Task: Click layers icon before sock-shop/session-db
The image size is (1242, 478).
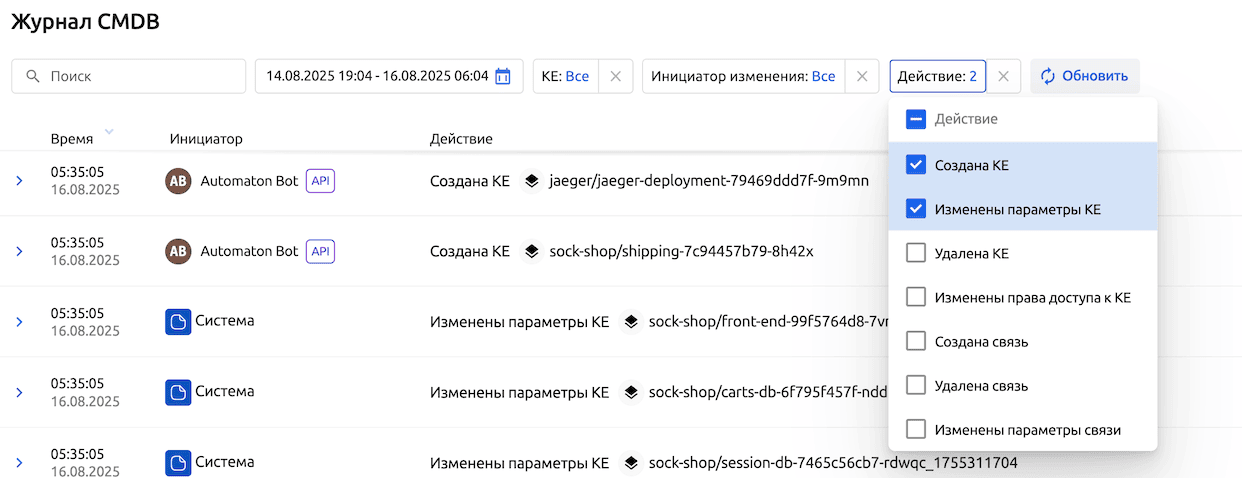Action: coord(630,463)
